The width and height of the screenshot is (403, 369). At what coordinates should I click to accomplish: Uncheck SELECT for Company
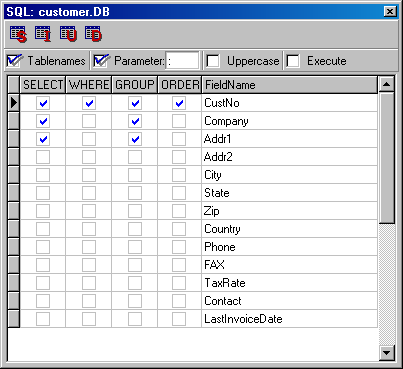click(43, 121)
